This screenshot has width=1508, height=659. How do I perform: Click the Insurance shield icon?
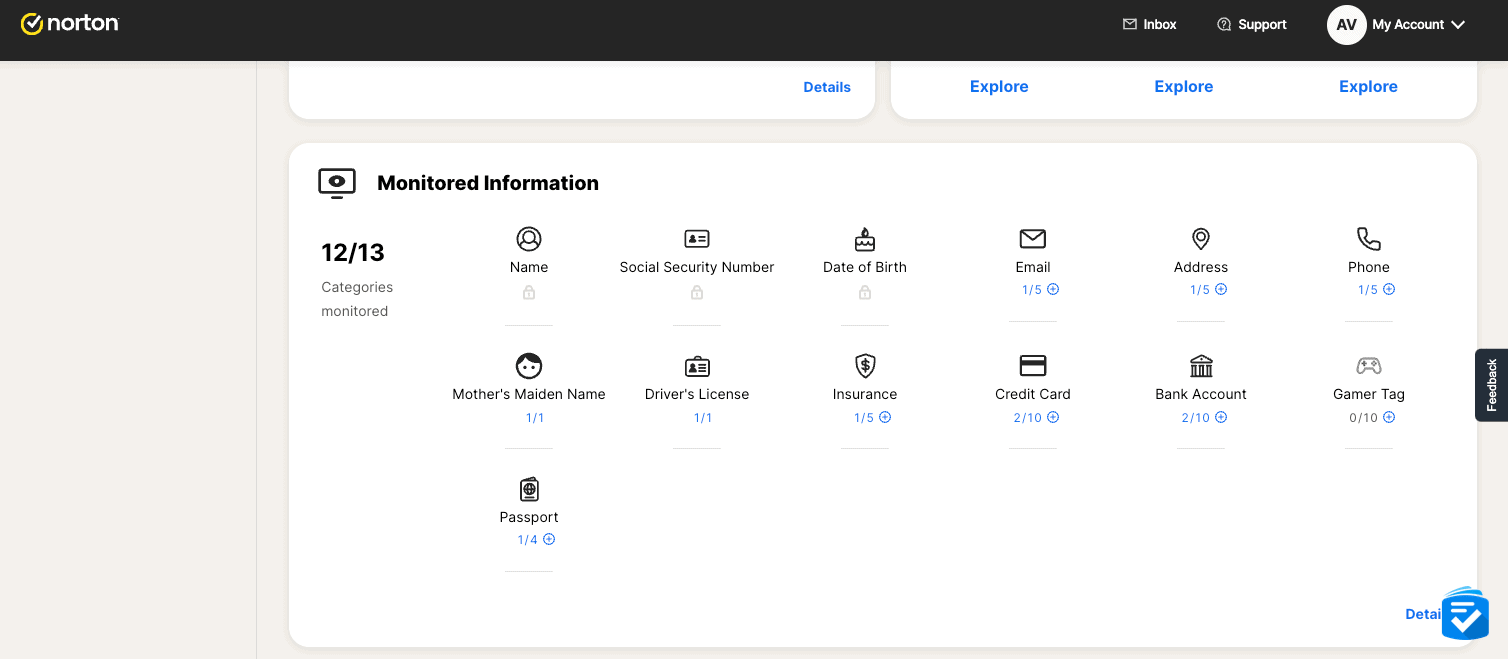(x=865, y=366)
